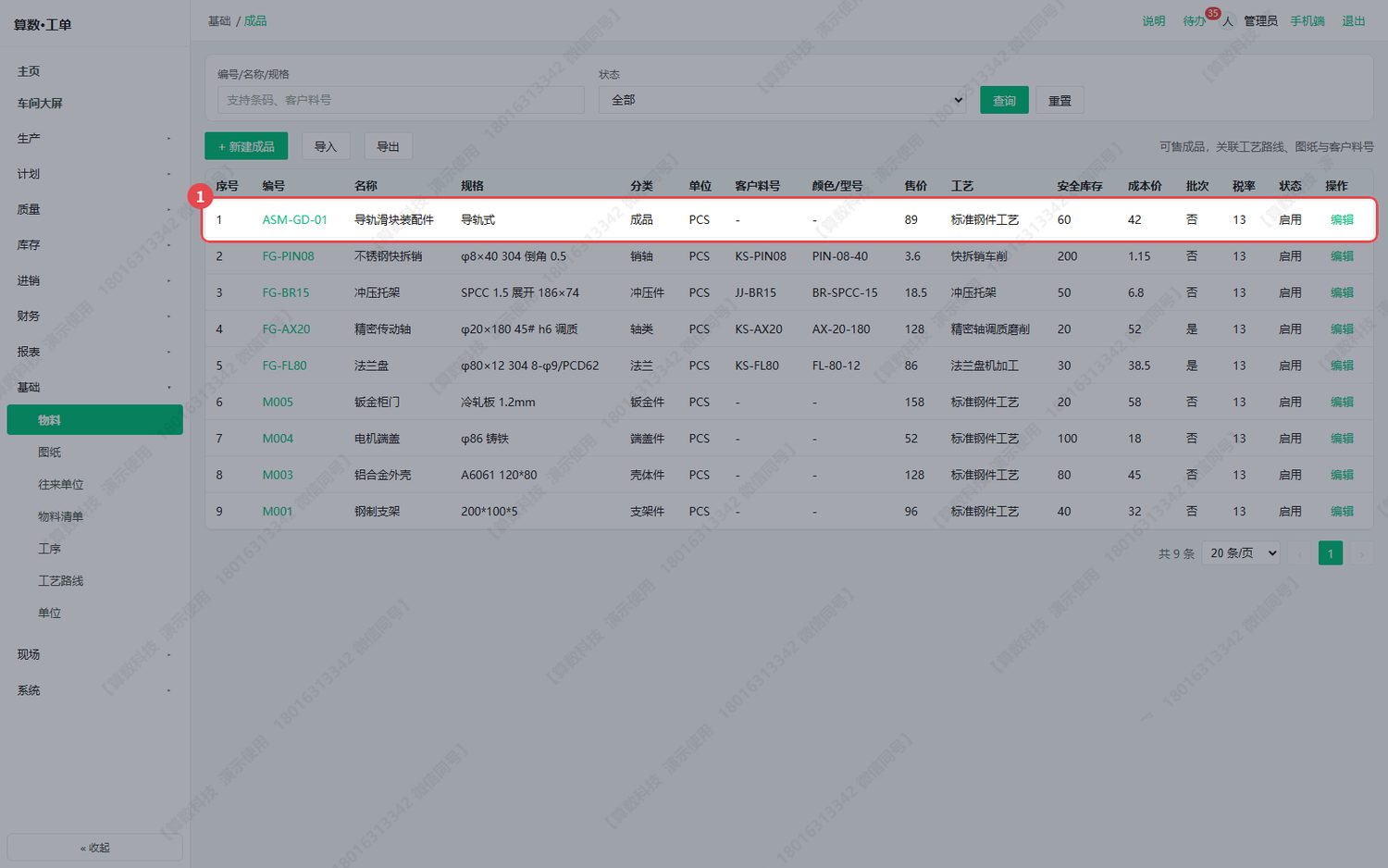Go to 主页 in the sidebar

click(29, 71)
